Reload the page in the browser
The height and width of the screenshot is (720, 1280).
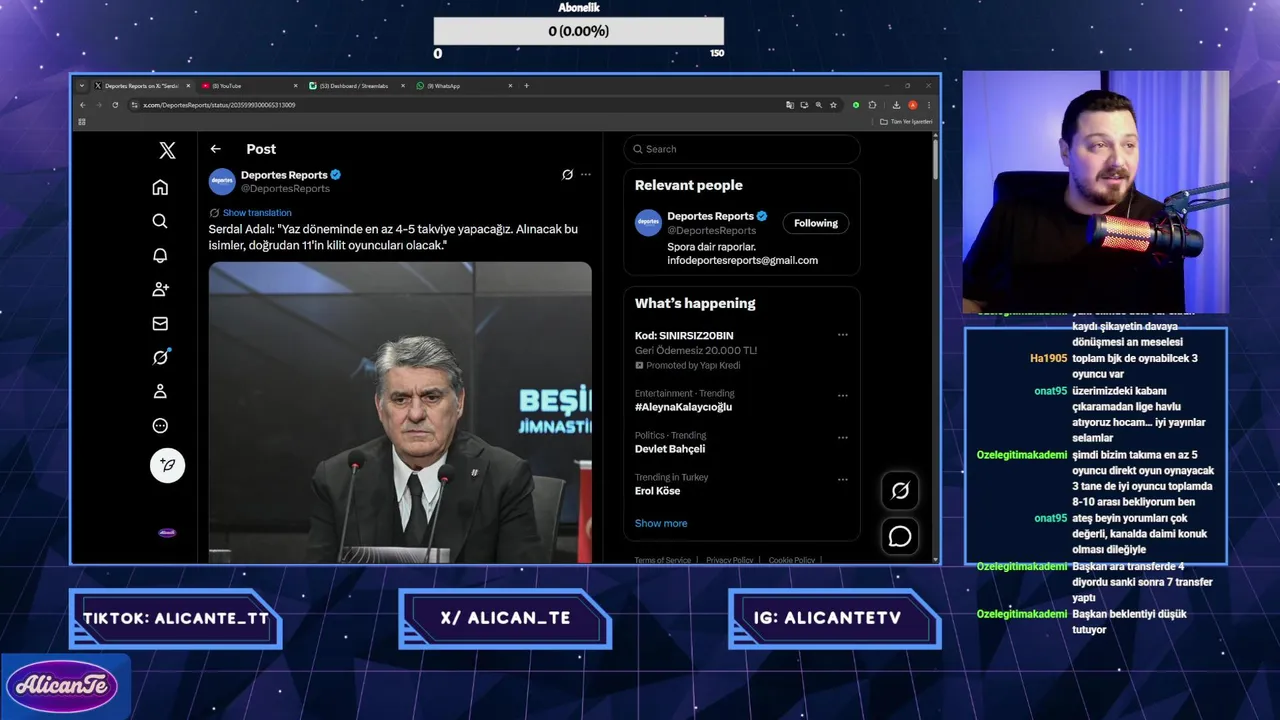[115, 105]
